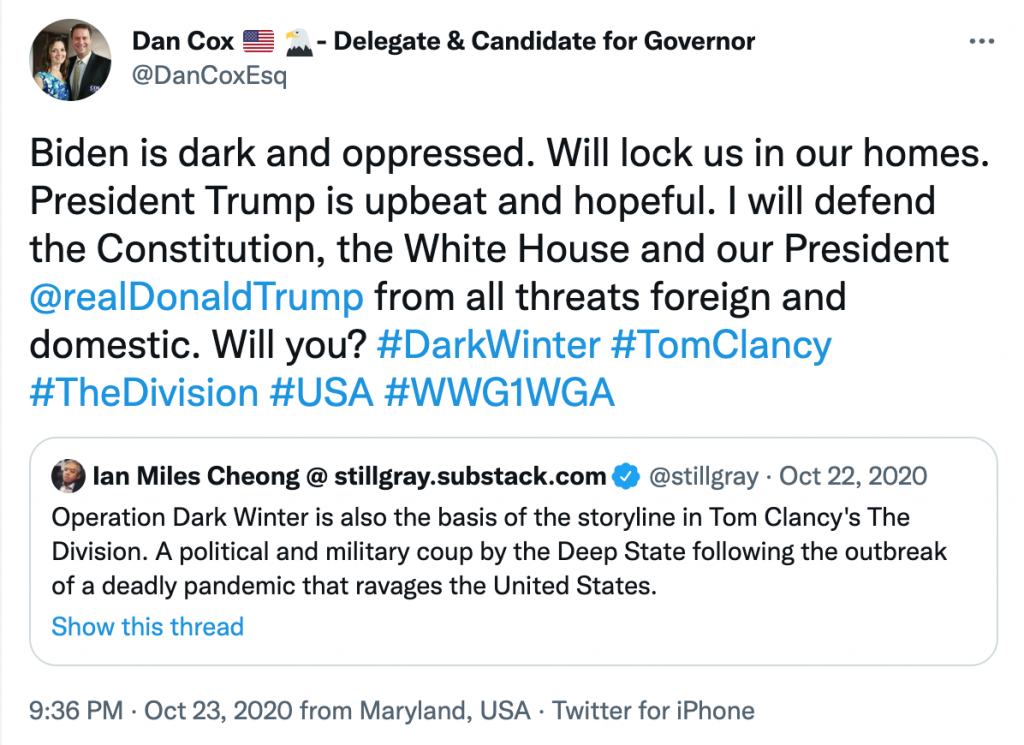Click Show this thread
Viewport: 1024px width, 745px height.
pyautogui.click(x=146, y=627)
